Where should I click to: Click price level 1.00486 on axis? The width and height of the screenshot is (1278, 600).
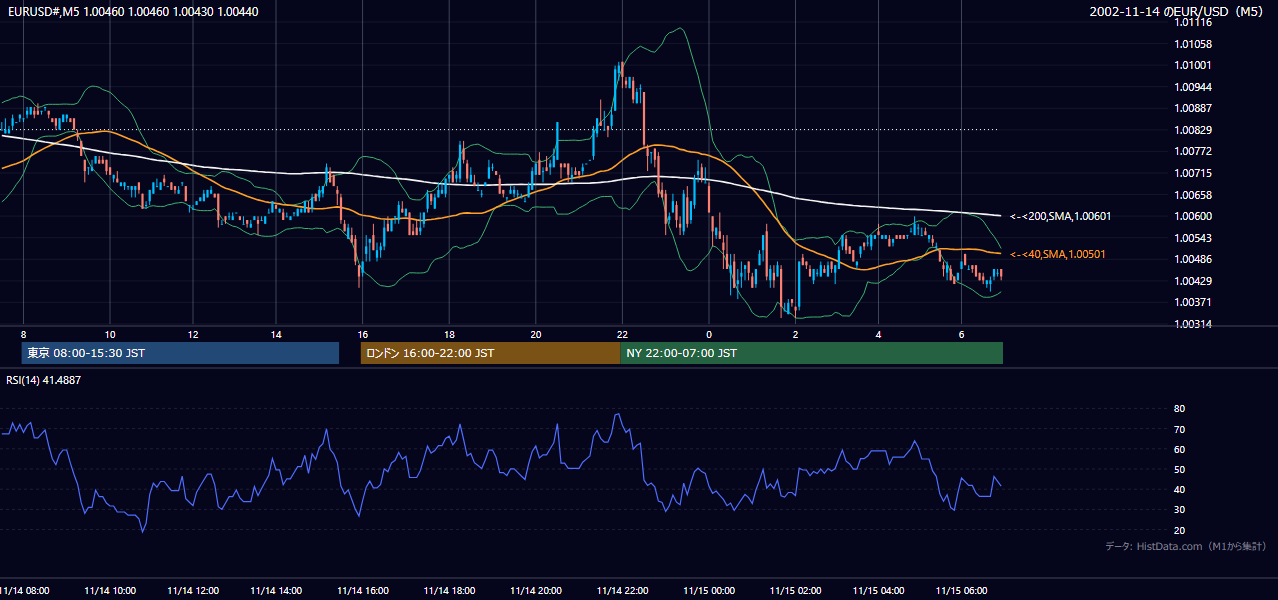pos(1194,259)
